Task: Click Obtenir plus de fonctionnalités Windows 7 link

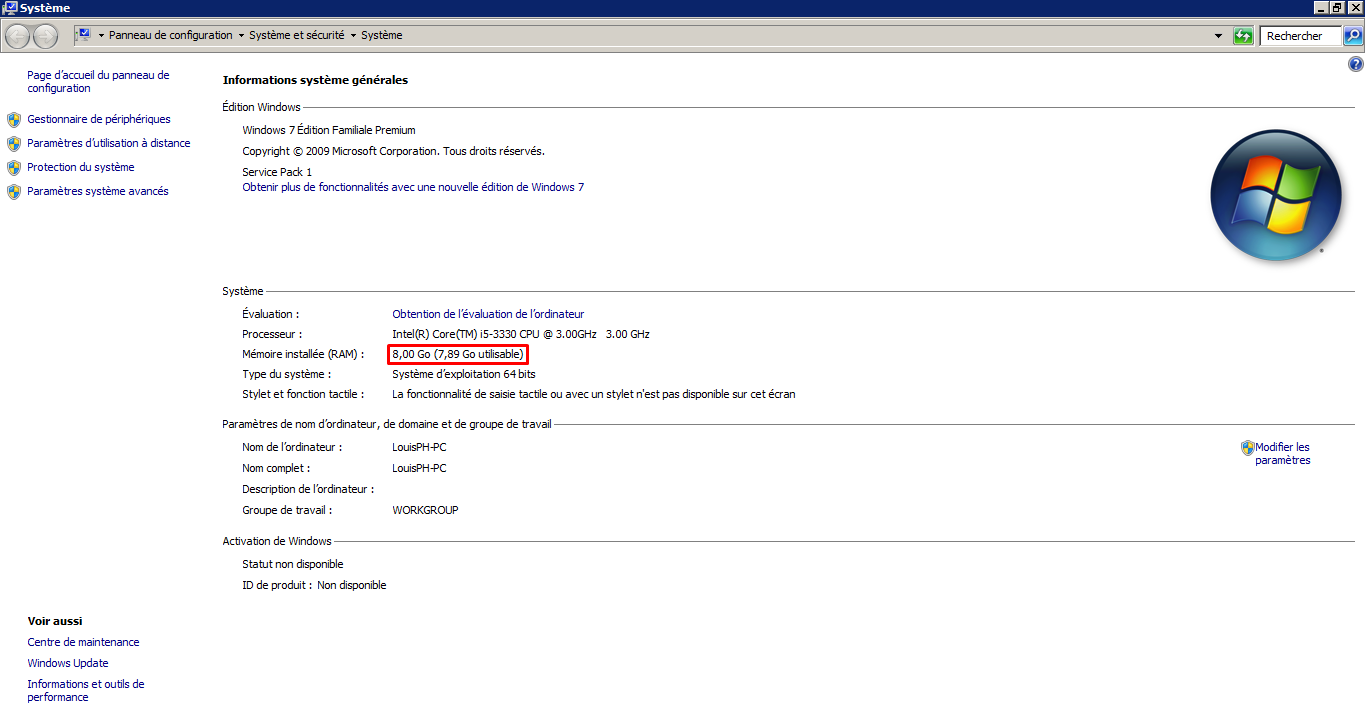Action: click(x=413, y=187)
